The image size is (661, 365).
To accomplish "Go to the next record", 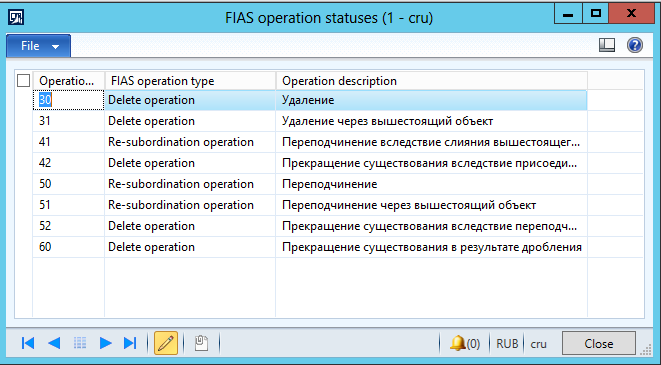I will 105,343.
